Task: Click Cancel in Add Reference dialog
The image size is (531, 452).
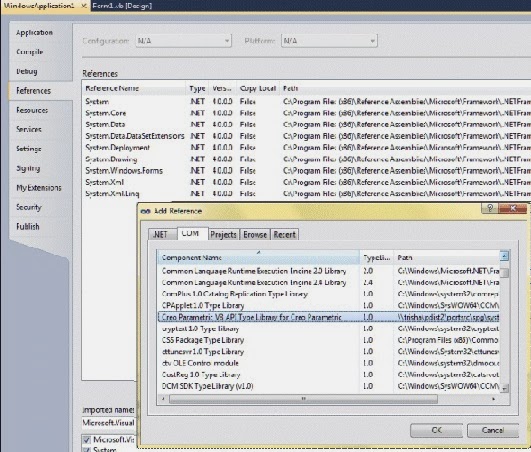Action: tap(493, 430)
